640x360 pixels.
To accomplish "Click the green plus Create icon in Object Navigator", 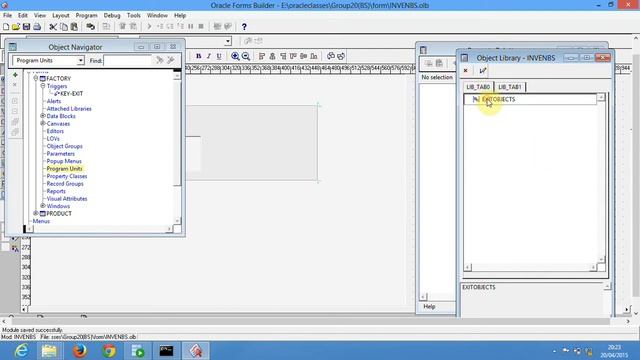I will 15,75.
